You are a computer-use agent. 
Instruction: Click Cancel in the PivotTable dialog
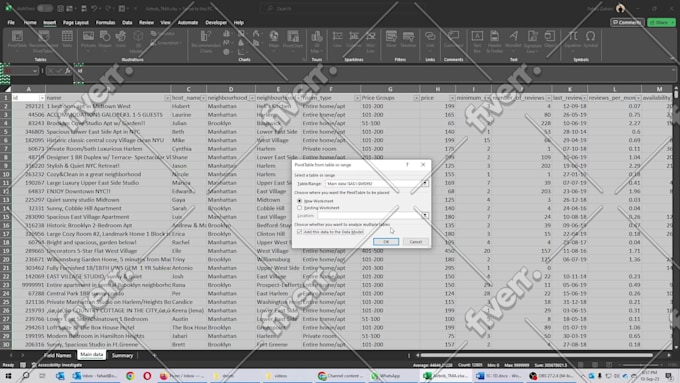tap(415, 242)
